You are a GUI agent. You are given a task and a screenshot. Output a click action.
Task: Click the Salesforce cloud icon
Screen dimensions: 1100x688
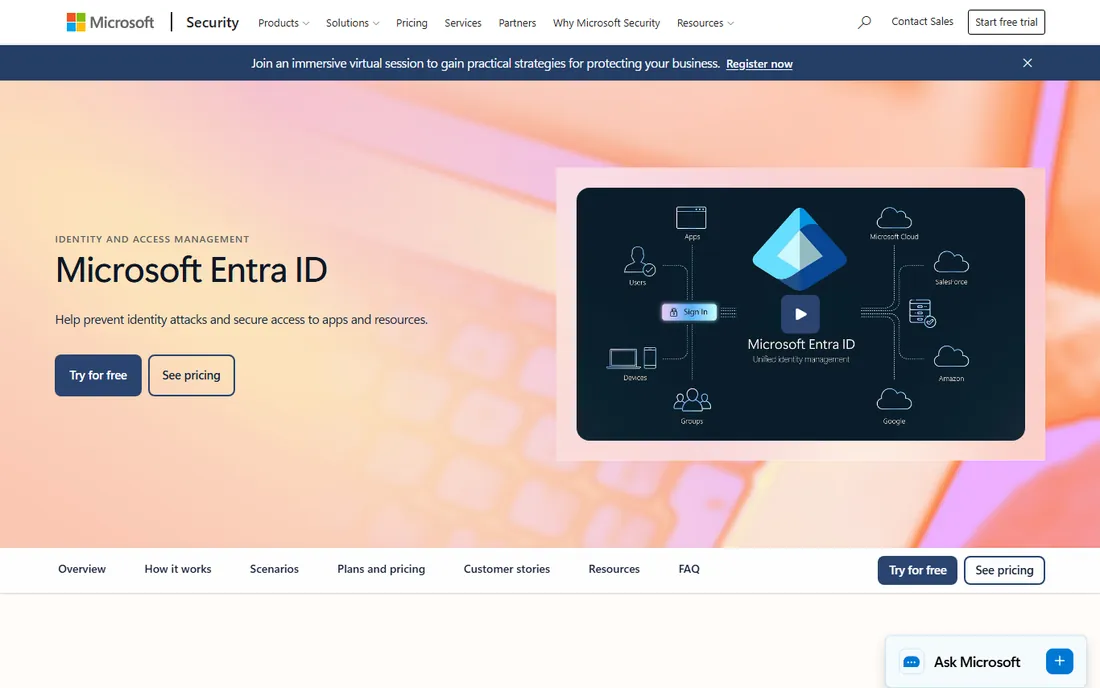tap(951, 262)
